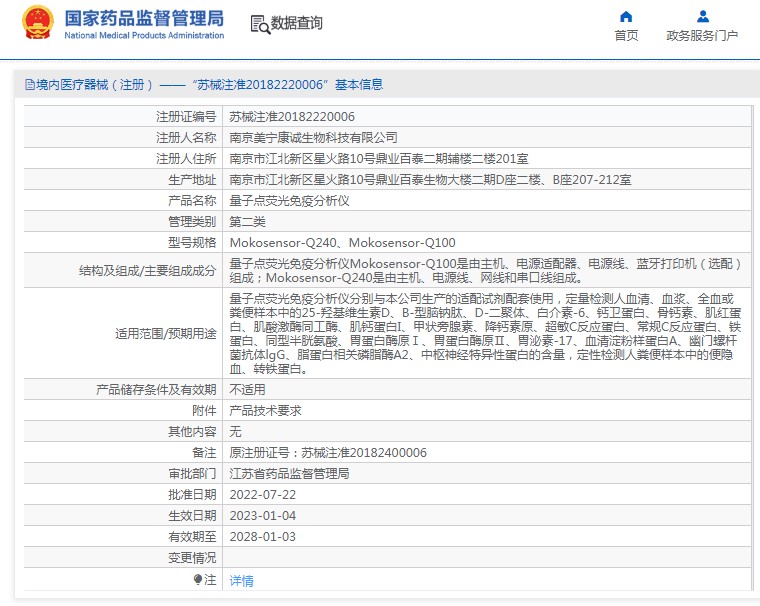Click the 政务服务门户 person icon
The width and height of the screenshot is (760, 606).
click(x=702, y=17)
